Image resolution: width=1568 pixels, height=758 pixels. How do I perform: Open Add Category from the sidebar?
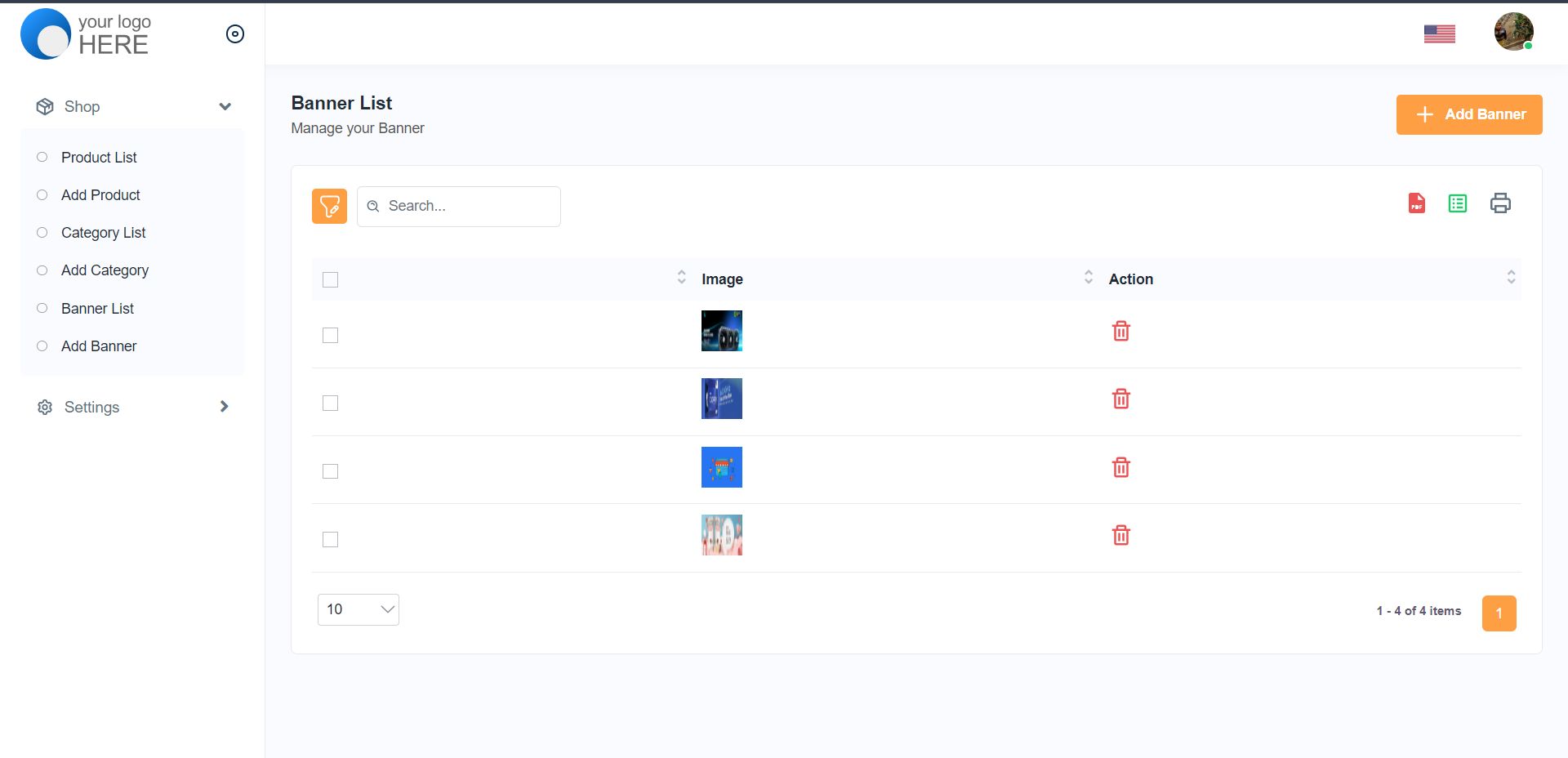[x=105, y=270]
